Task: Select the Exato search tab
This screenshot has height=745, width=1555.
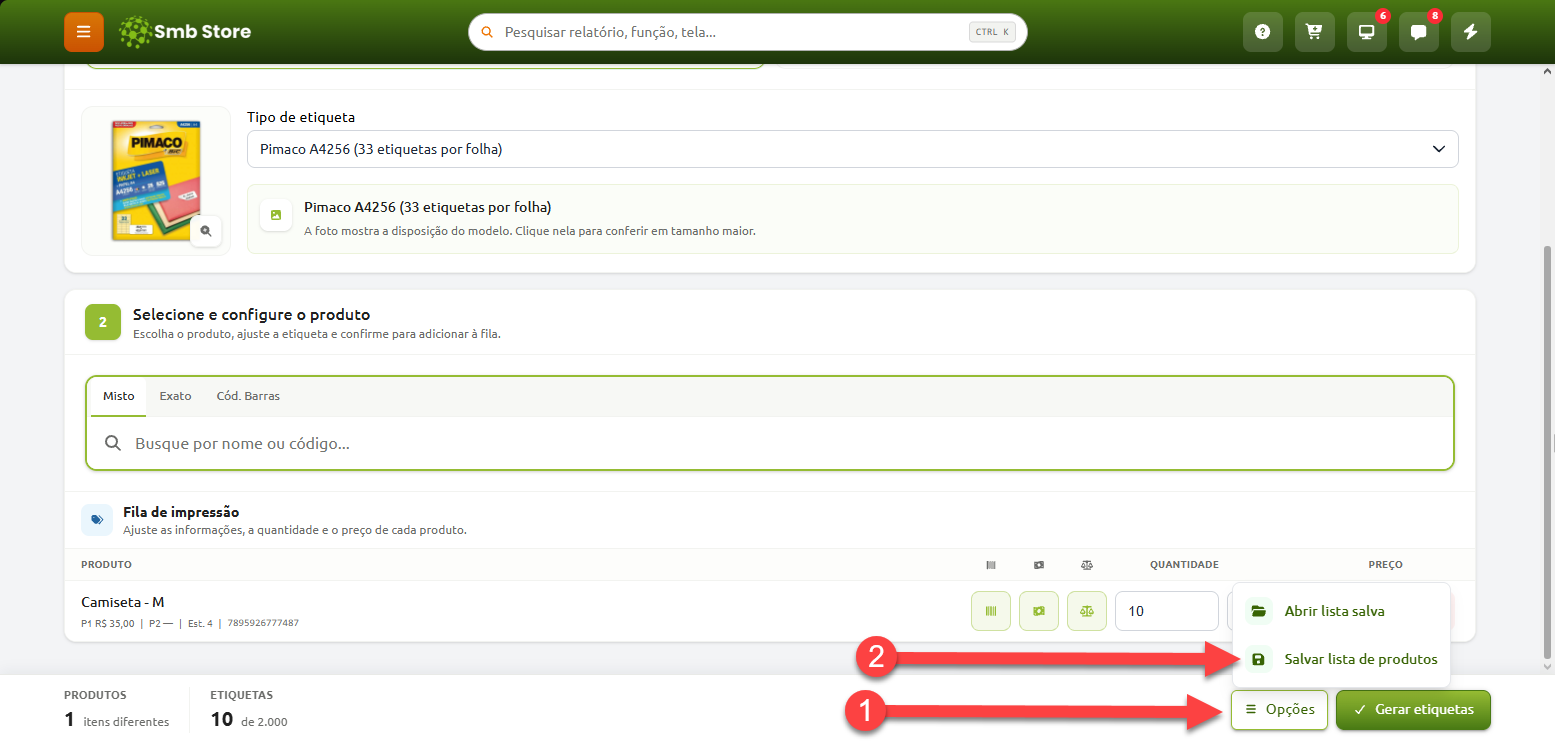Action: pos(175,396)
